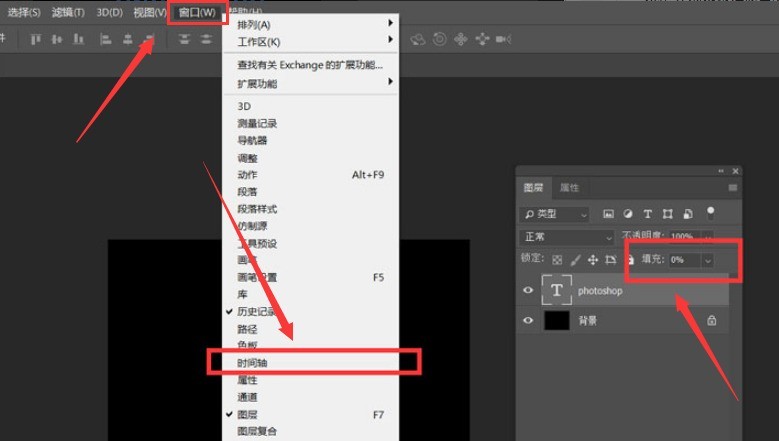Image resolution: width=779 pixels, height=441 pixels.
Task: Expand the 扩展功能 submenu
Action: point(310,83)
